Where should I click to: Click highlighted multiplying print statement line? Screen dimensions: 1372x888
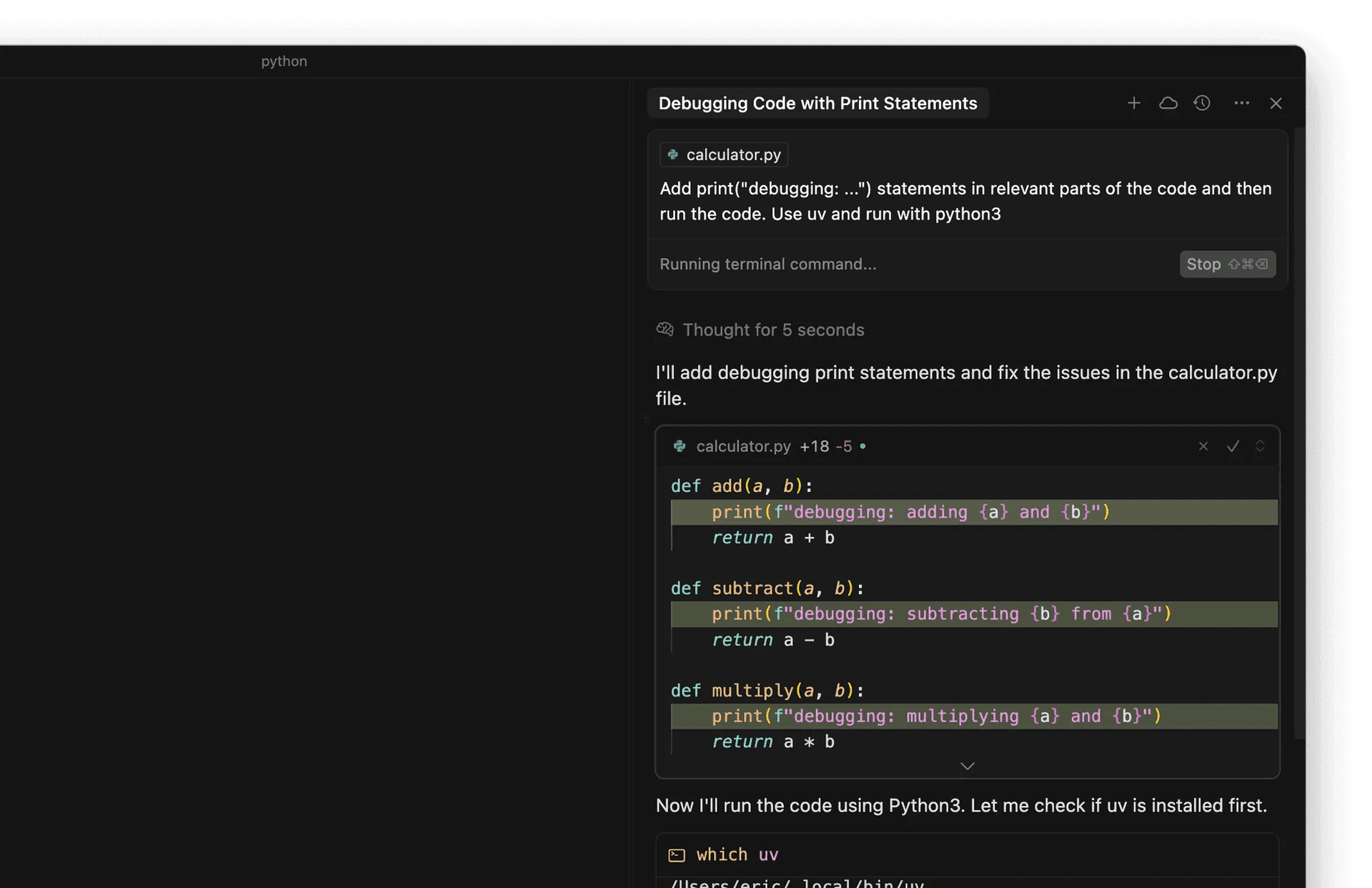coord(974,716)
